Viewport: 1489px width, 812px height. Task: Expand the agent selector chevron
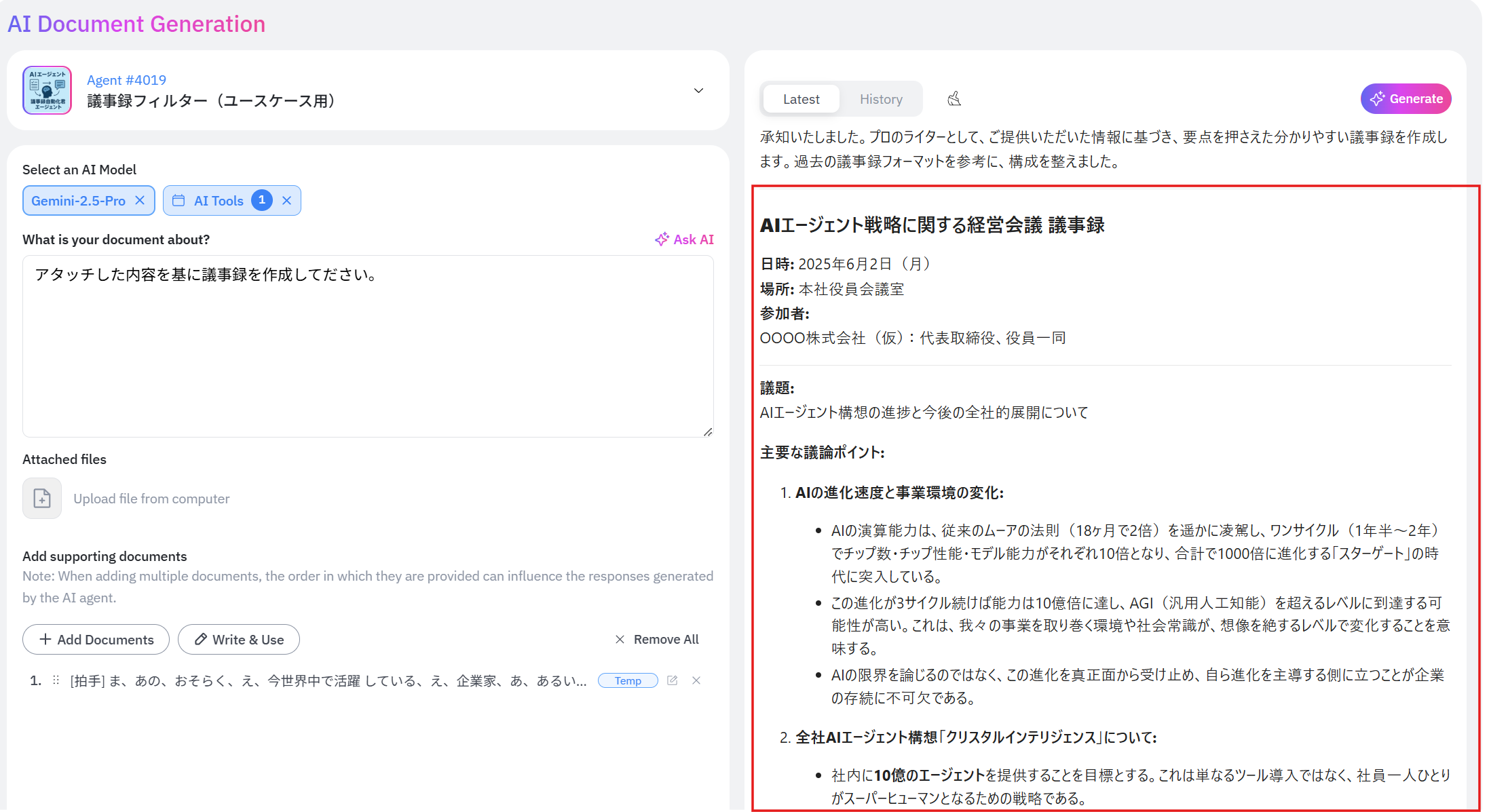click(x=698, y=91)
